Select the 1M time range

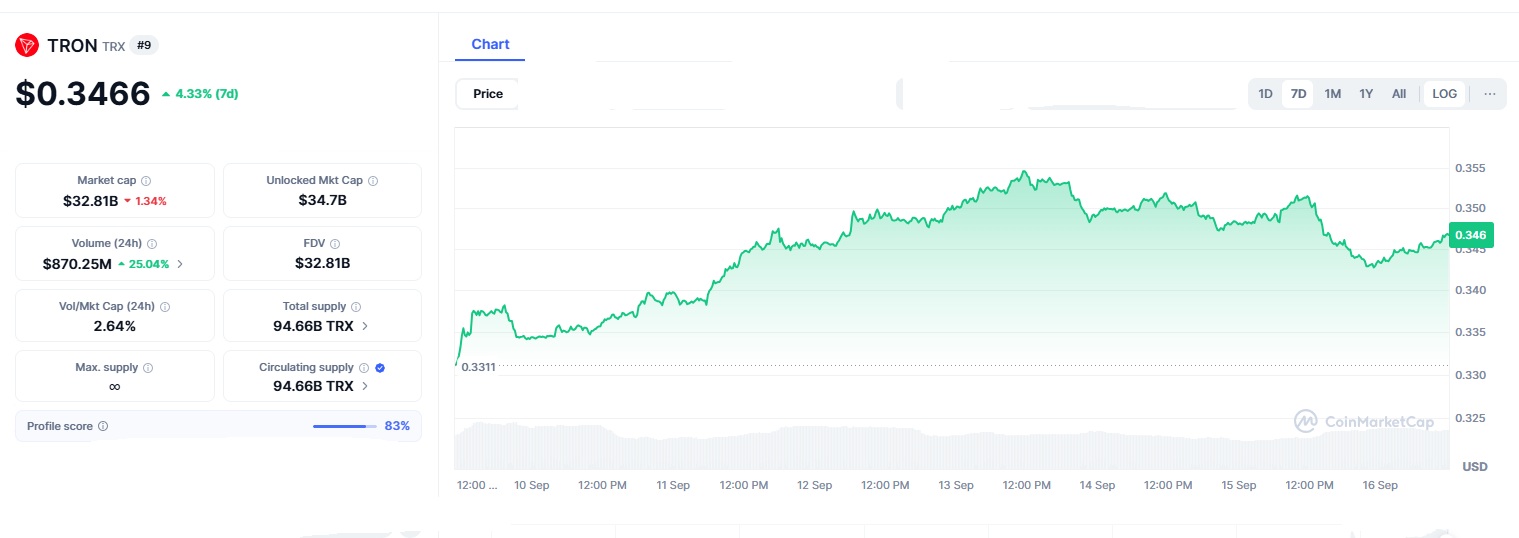(1332, 94)
